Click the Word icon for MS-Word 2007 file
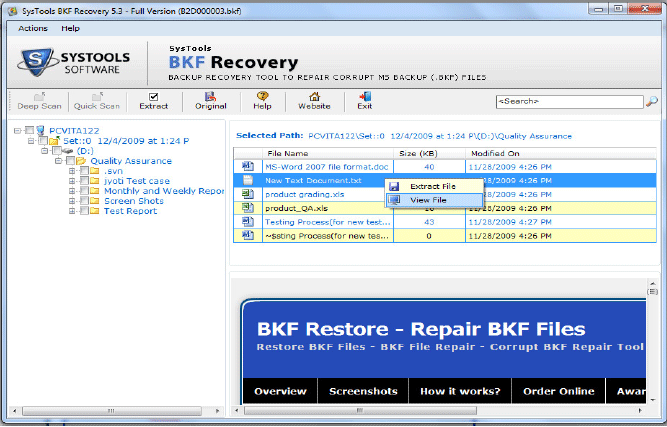This screenshot has width=667, height=427. [248, 166]
